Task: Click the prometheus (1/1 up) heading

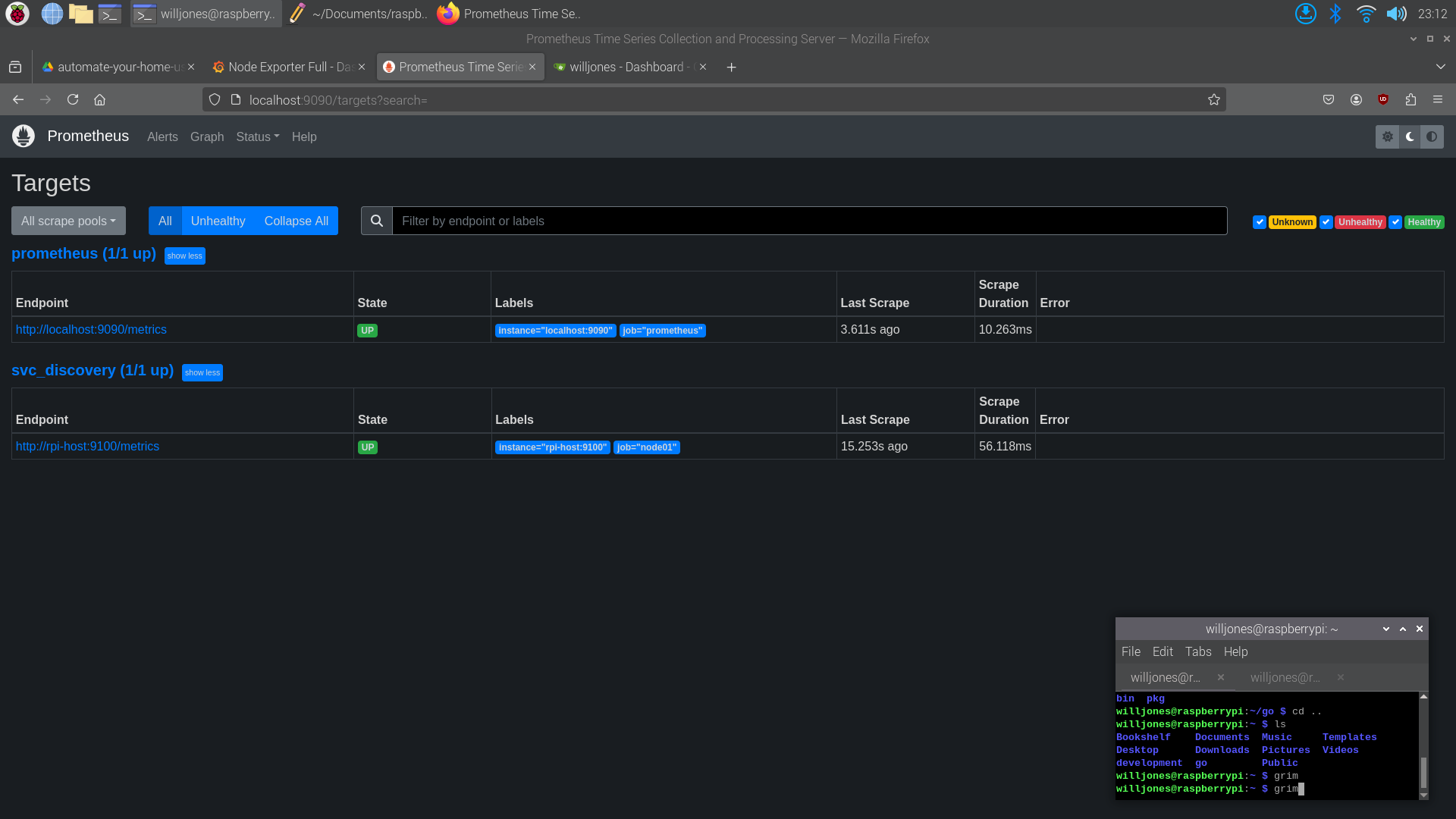Action: point(83,253)
